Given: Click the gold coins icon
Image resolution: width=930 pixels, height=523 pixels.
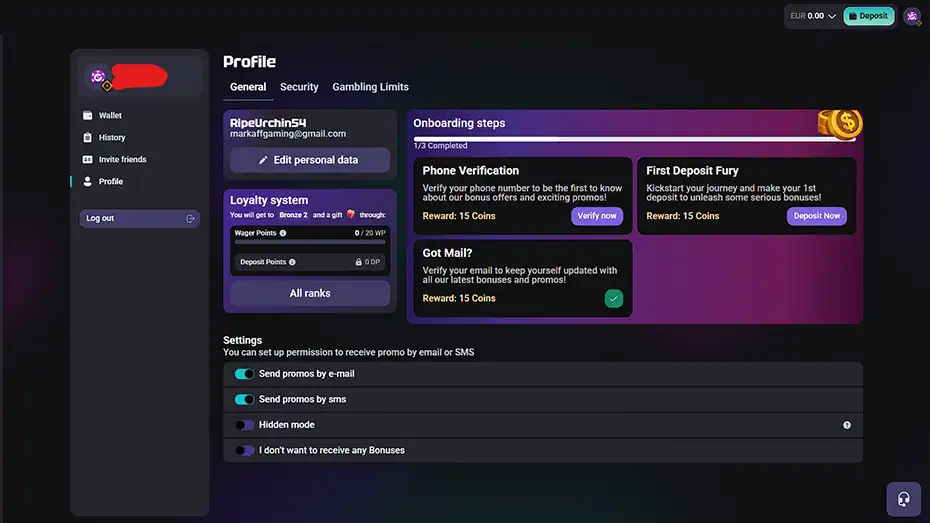Looking at the screenshot, I should pyautogui.click(x=840, y=123).
